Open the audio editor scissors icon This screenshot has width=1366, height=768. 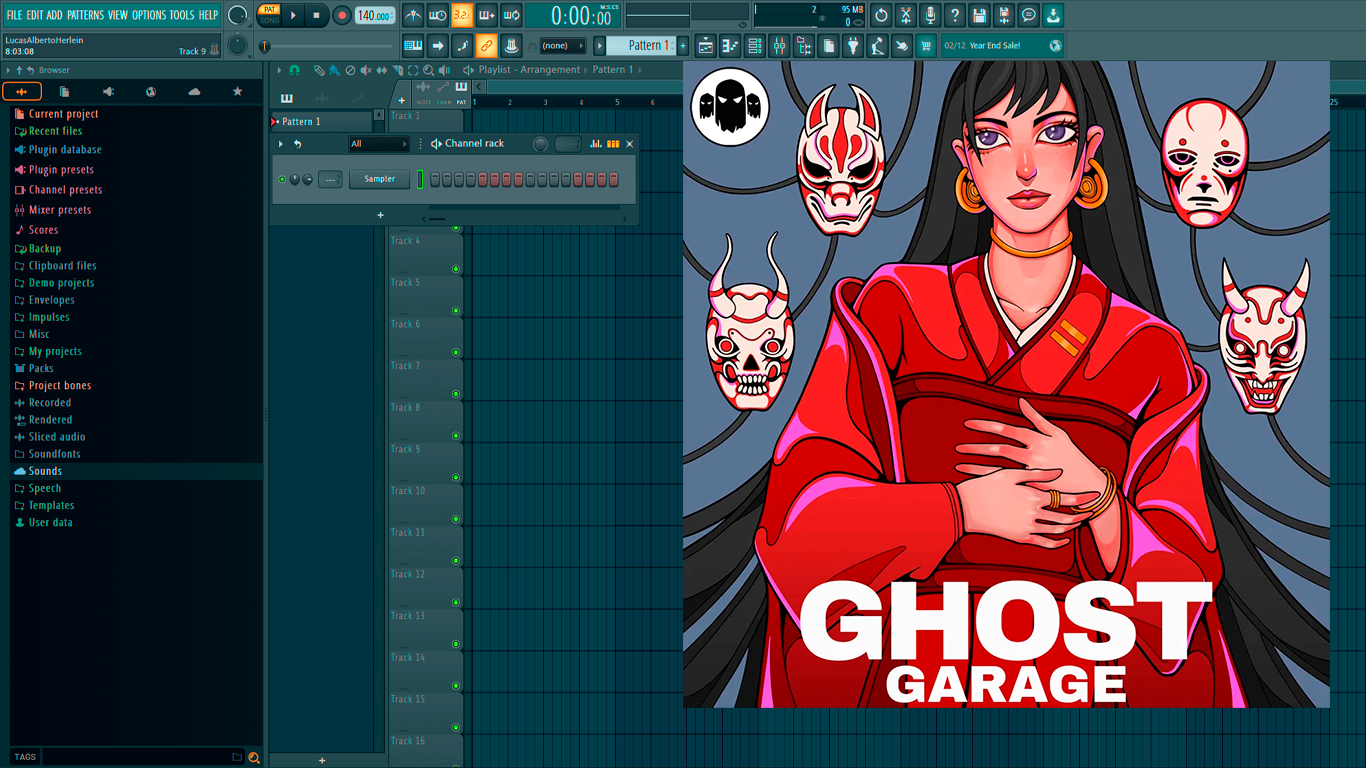(906, 15)
